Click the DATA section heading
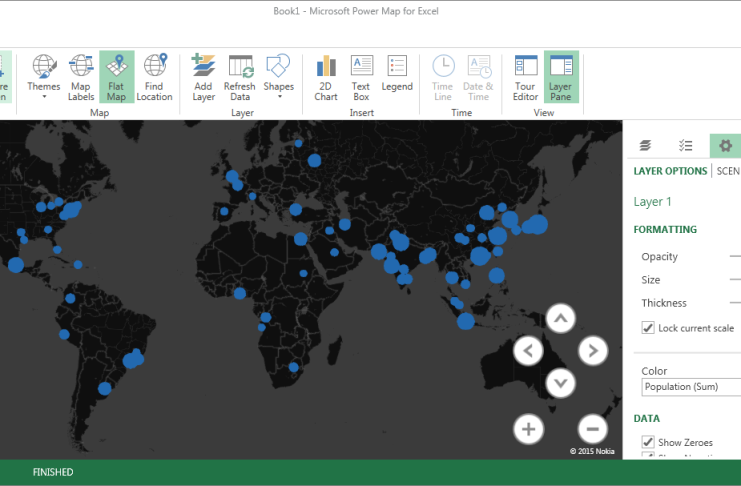Image resolution: width=741 pixels, height=486 pixels. (x=646, y=418)
